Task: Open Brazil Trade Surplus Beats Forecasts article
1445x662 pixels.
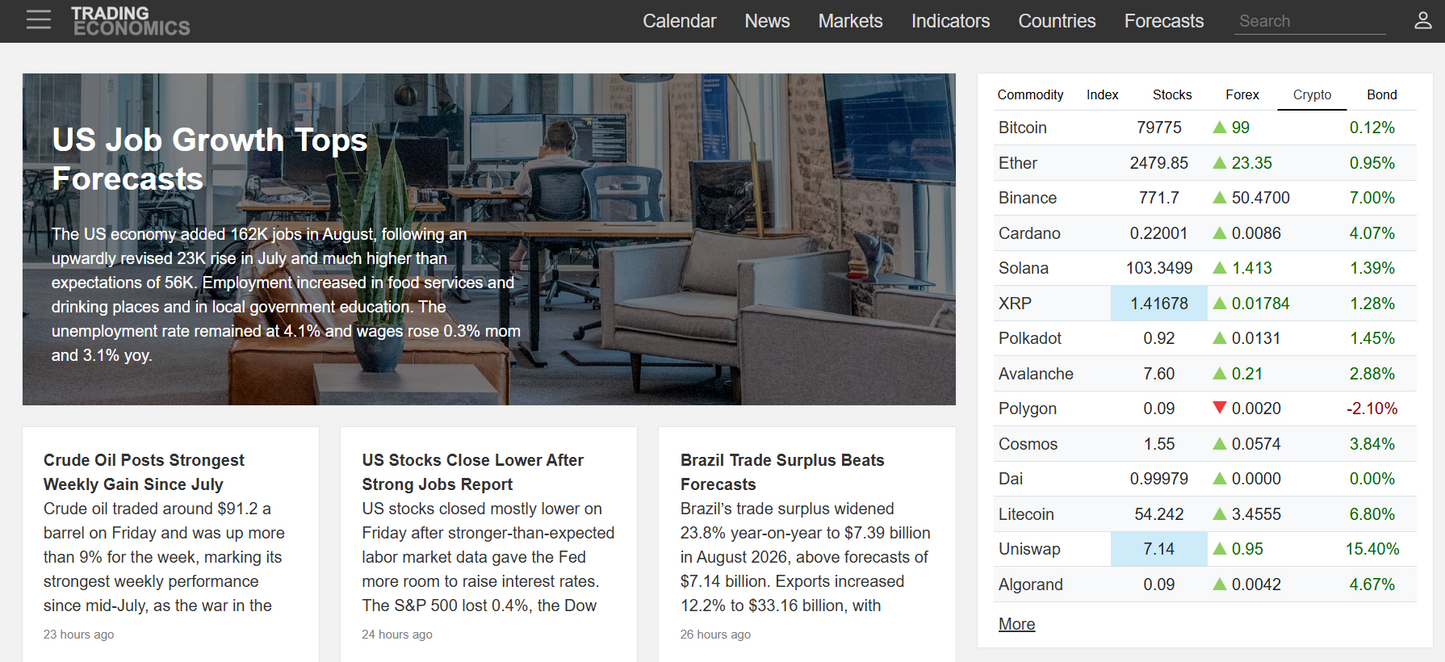Action: (782, 472)
